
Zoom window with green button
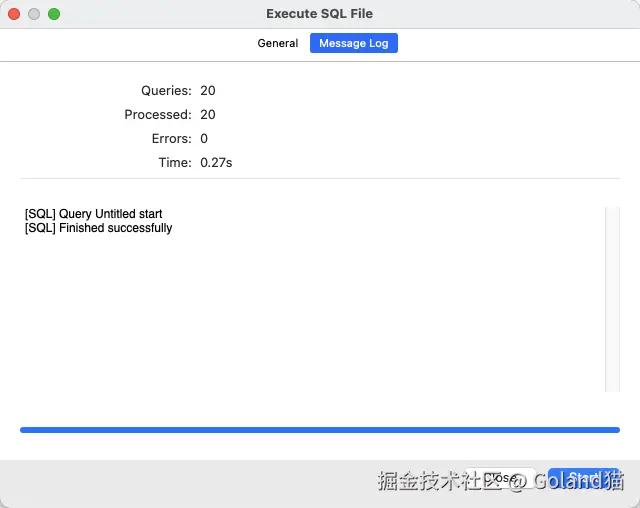coord(54,14)
